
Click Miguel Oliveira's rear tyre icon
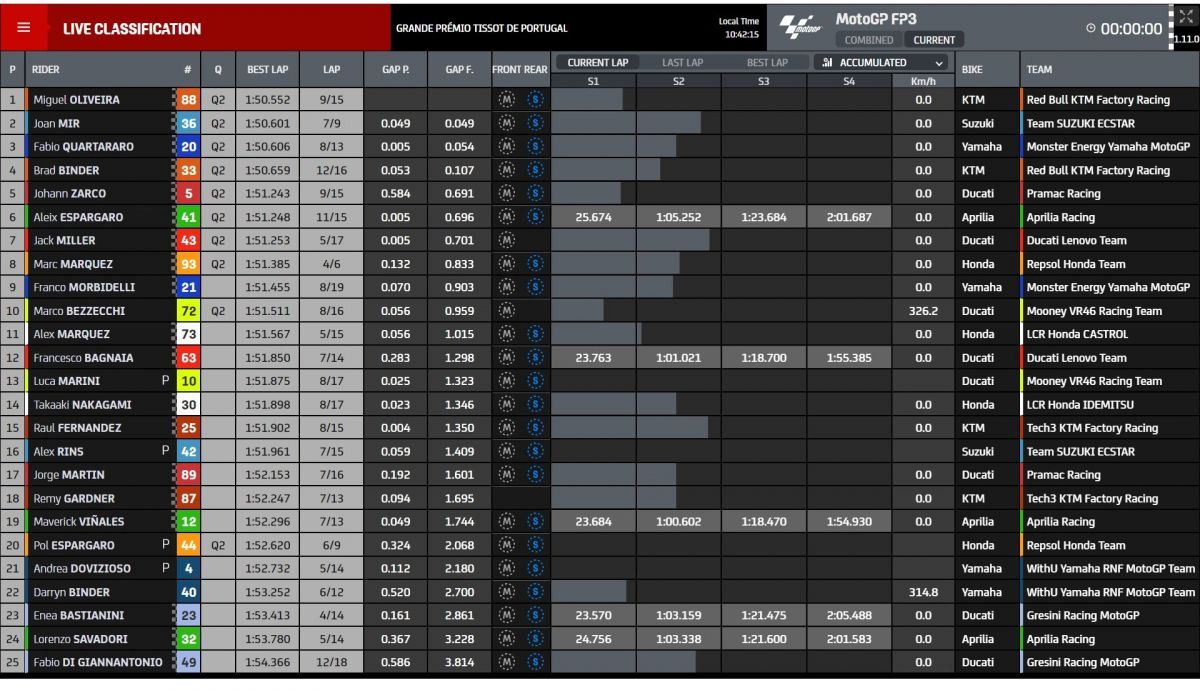click(533, 100)
